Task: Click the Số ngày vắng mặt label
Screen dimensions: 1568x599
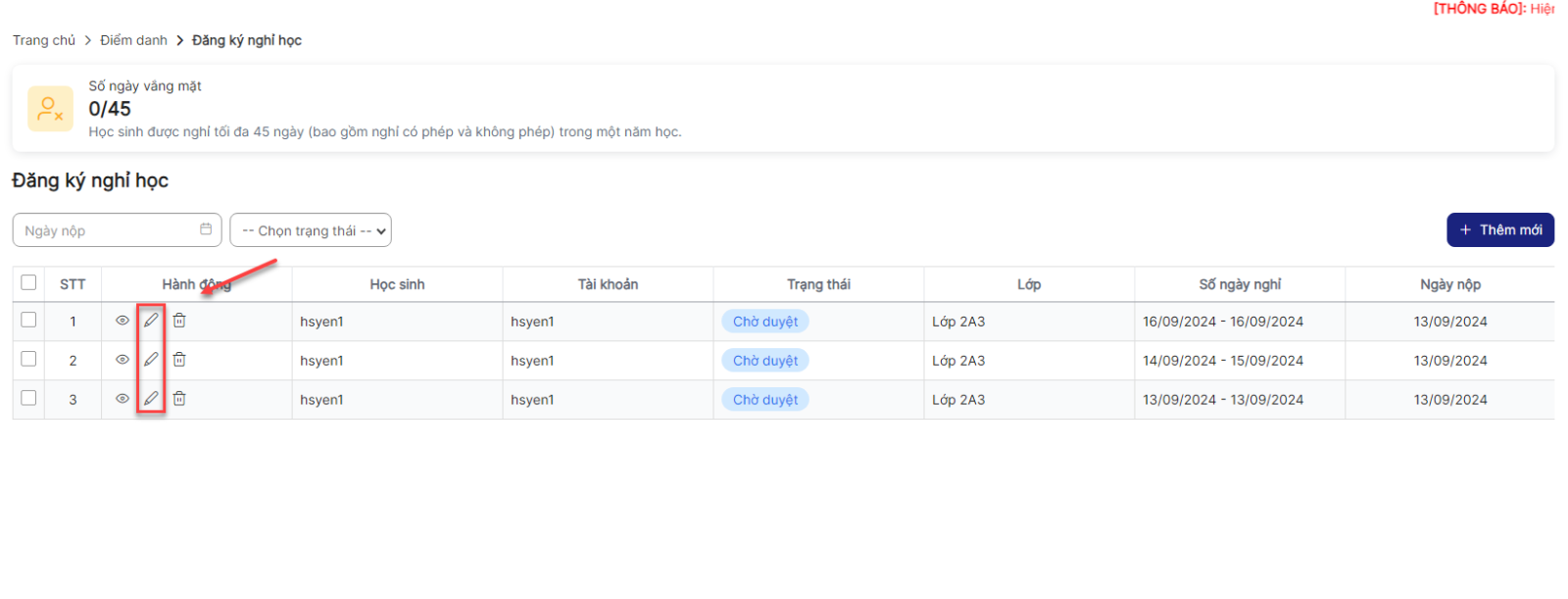Action: point(145,86)
